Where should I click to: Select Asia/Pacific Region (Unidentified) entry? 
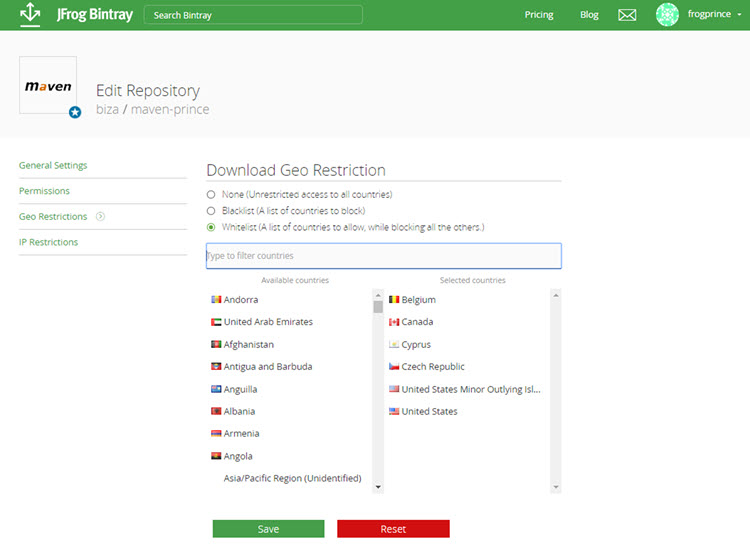pyautogui.click(x=293, y=478)
